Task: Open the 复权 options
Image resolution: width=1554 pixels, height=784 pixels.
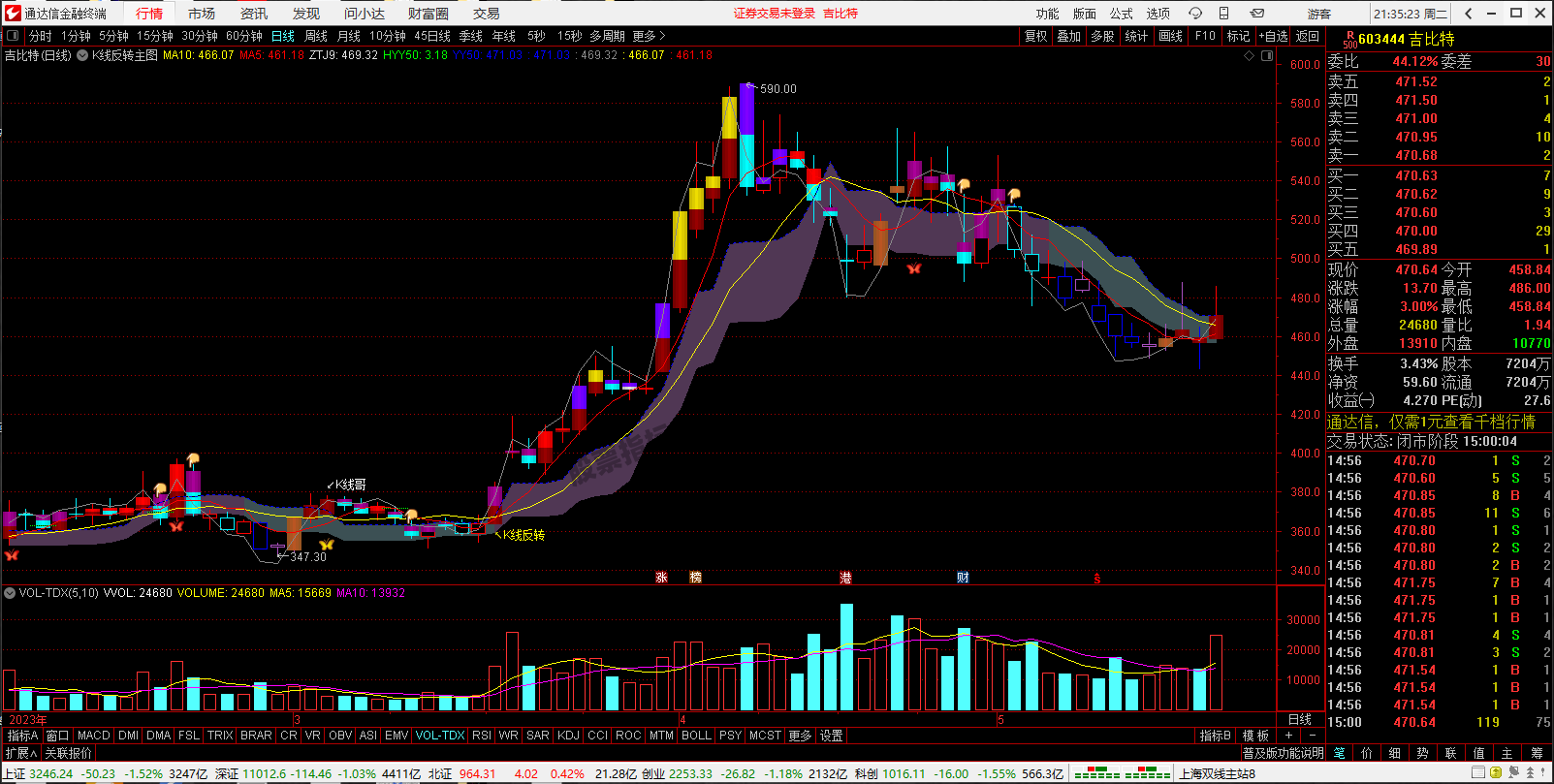Action: pyautogui.click(x=1036, y=36)
